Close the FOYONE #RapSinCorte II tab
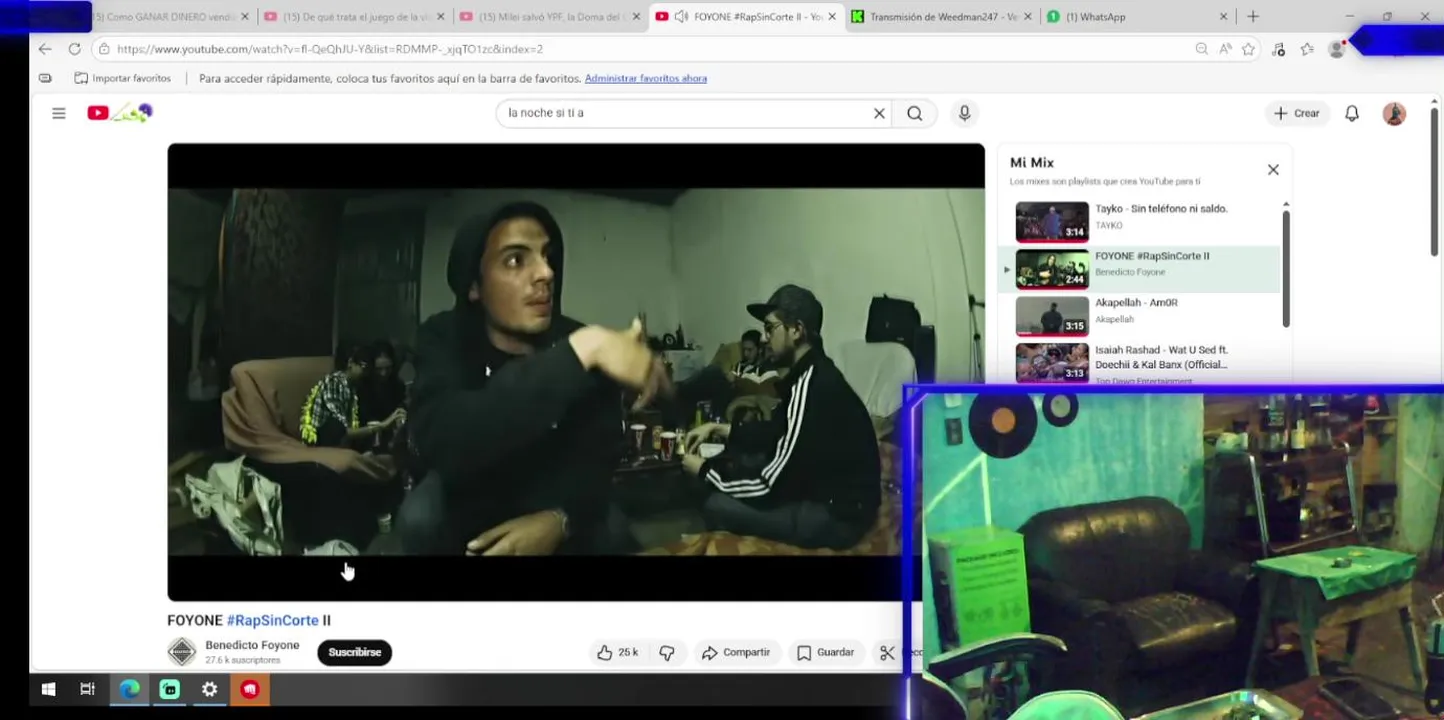The width and height of the screenshot is (1444, 720). coord(831,17)
